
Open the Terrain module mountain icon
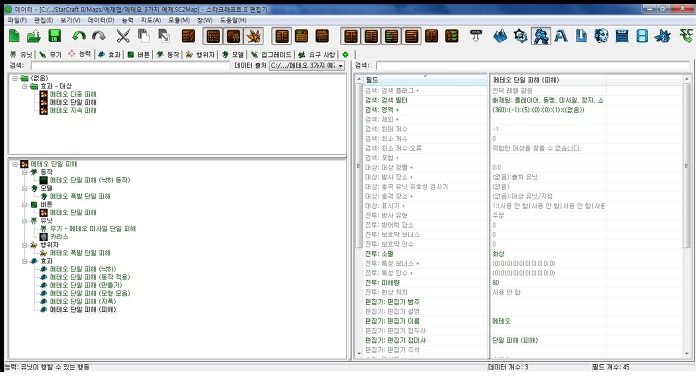500,36
